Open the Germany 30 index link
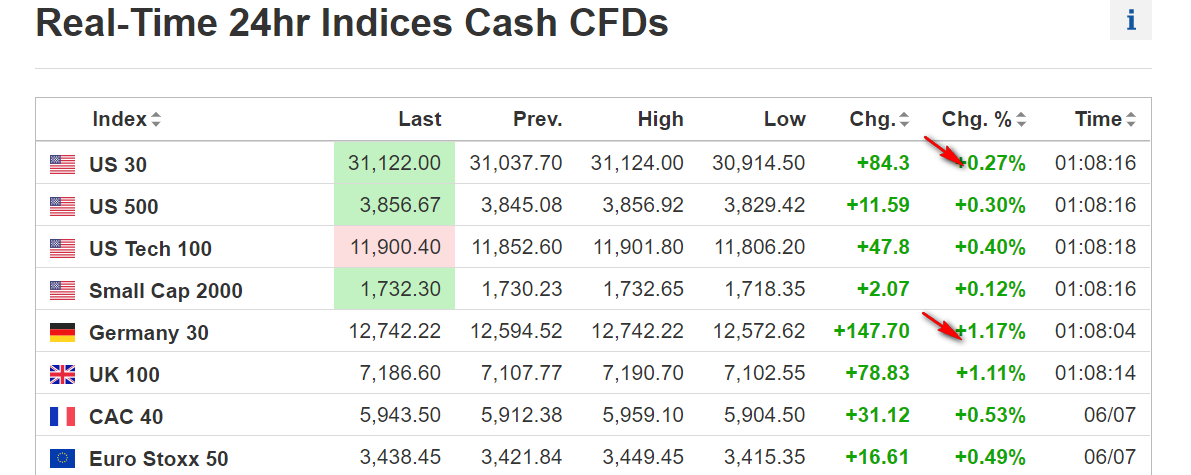This screenshot has width=1191, height=475. point(149,333)
